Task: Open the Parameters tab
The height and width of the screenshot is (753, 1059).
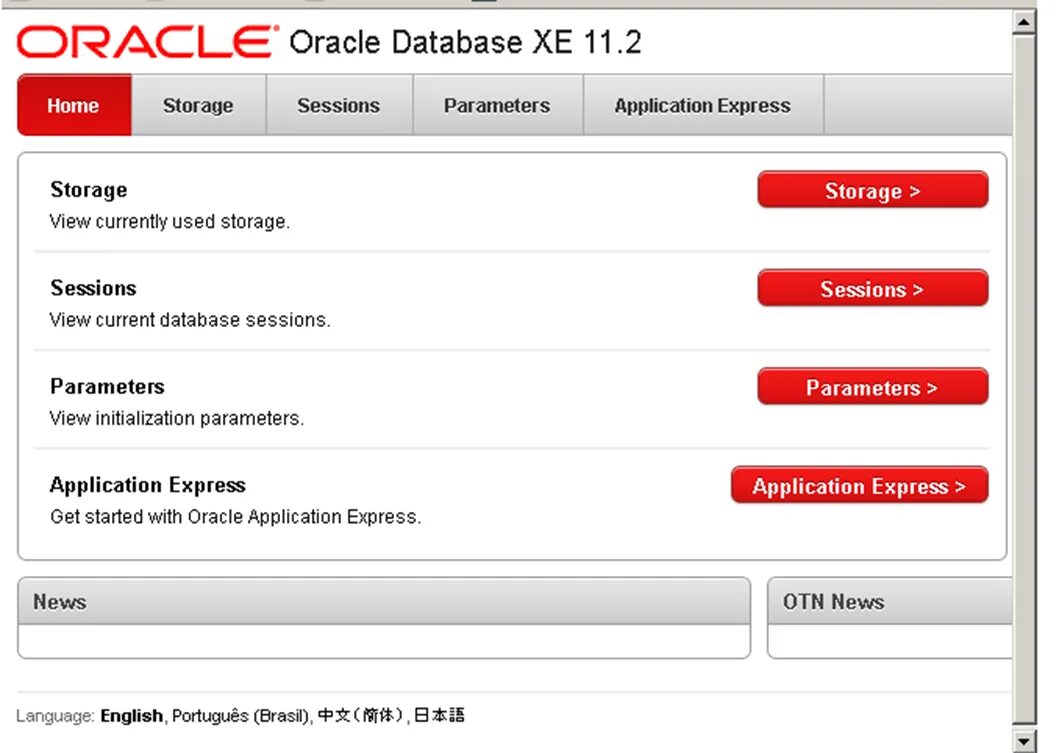Action: point(498,105)
